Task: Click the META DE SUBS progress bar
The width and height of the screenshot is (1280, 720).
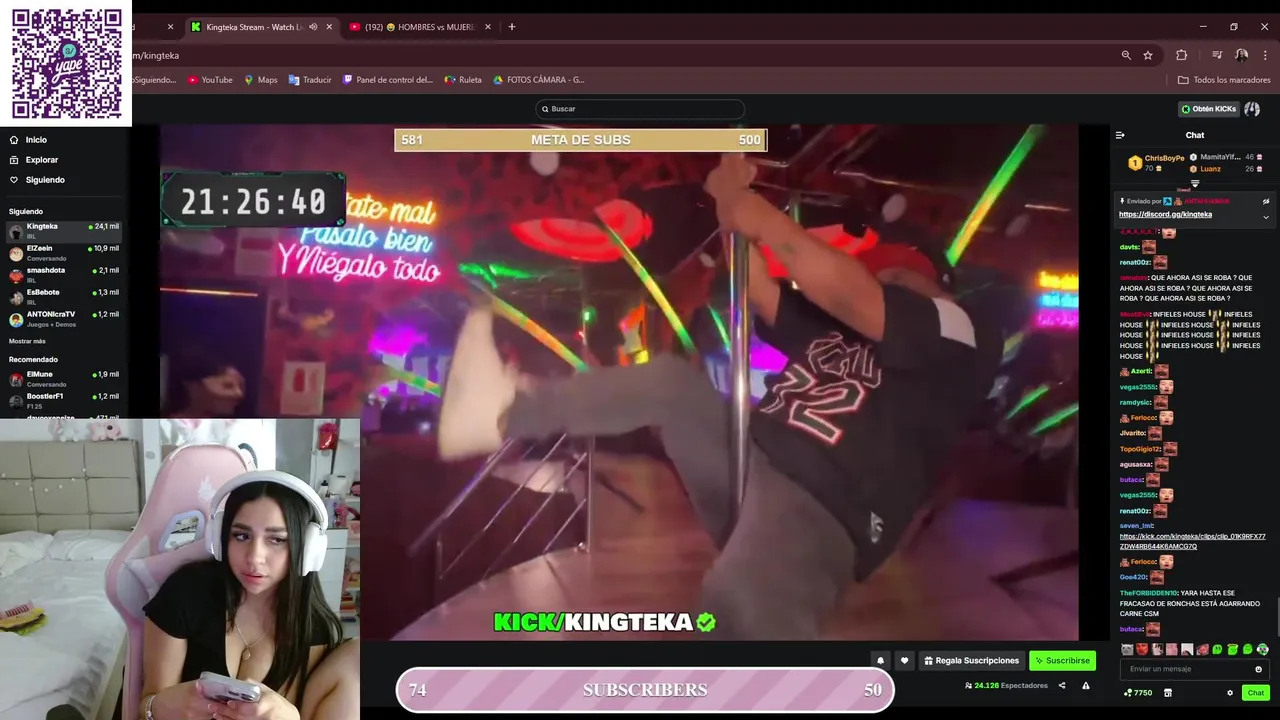Action: 580,140
